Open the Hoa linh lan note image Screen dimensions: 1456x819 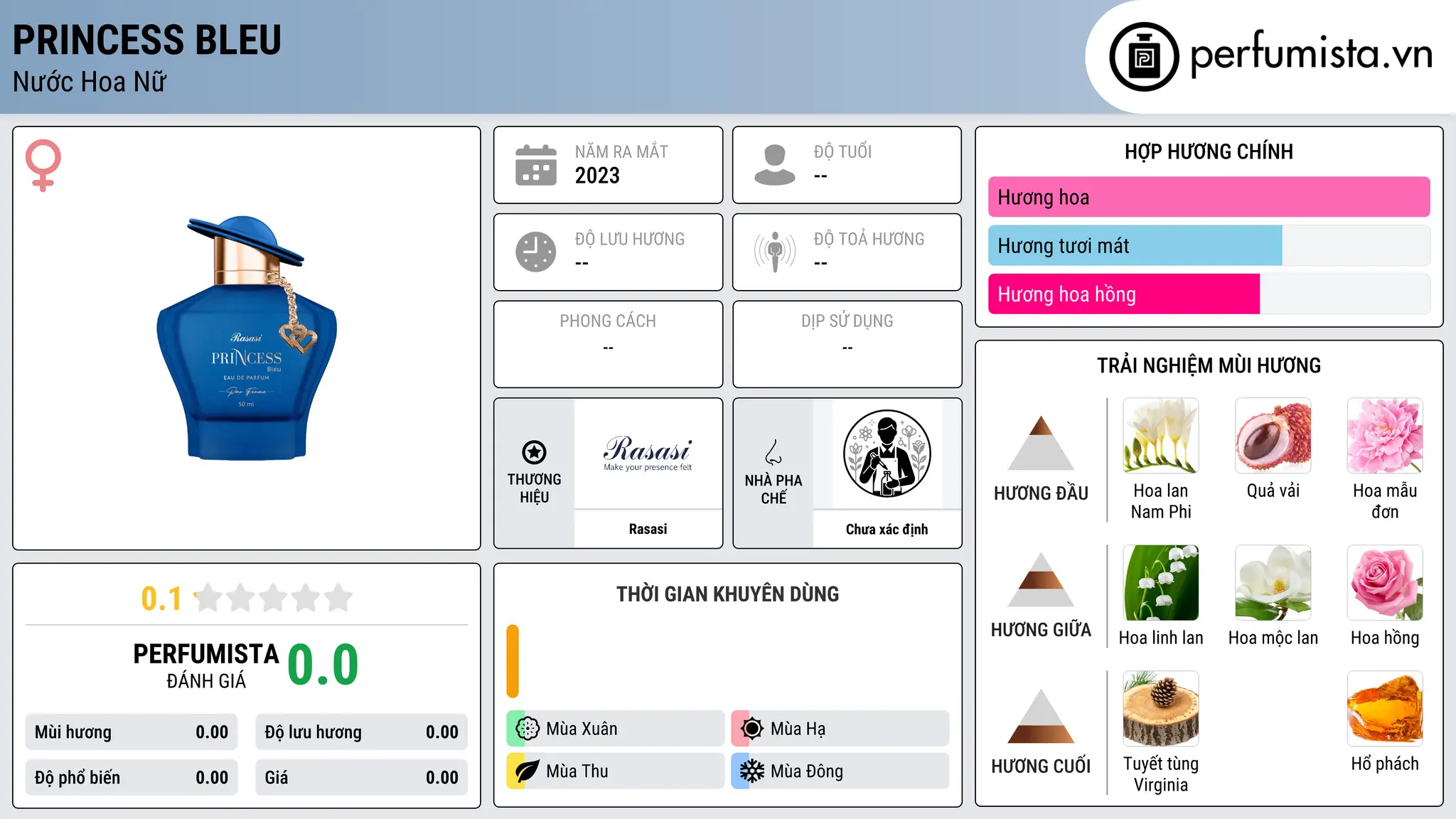coord(1161,583)
